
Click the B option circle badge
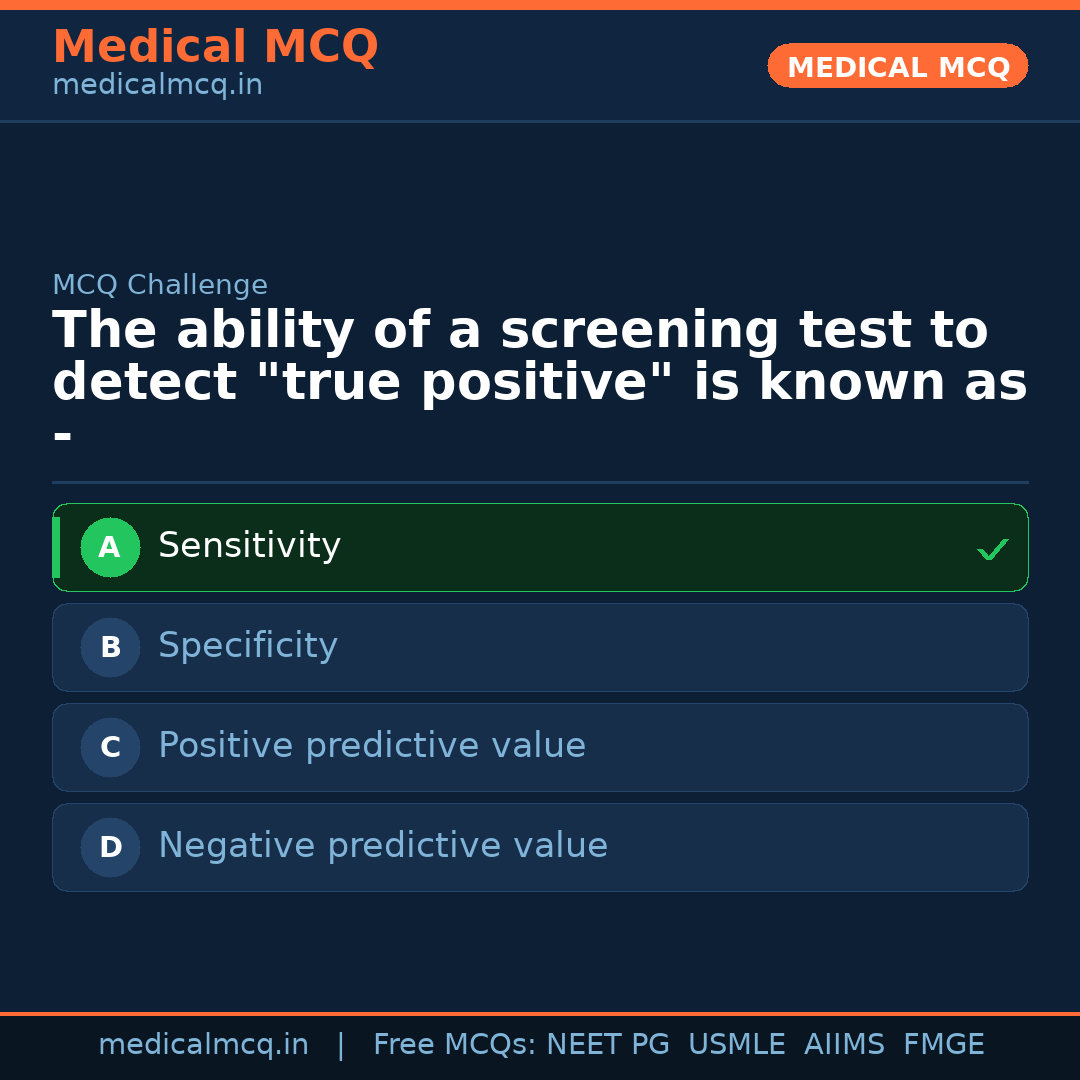[x=110, y=648]
